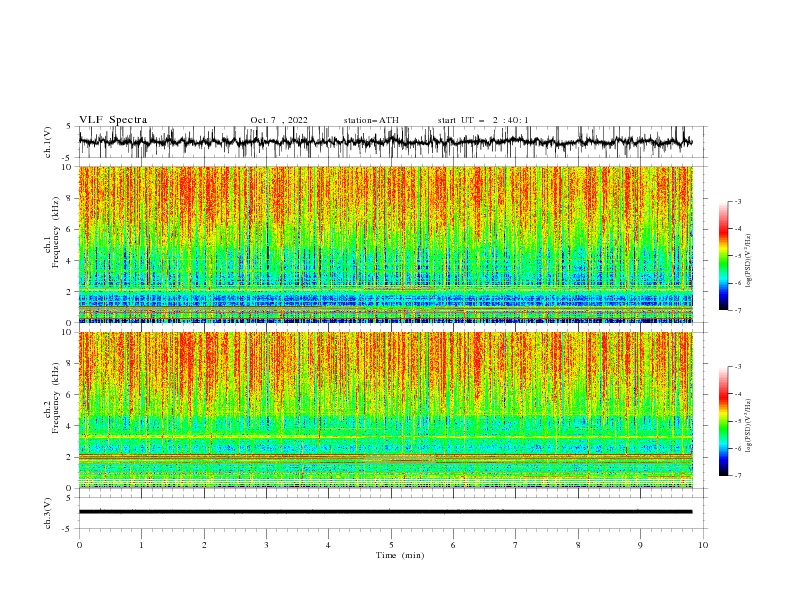
Task: Click the "5" tick on the time axis
Action: pyautogui.click(x=391, y=545)
